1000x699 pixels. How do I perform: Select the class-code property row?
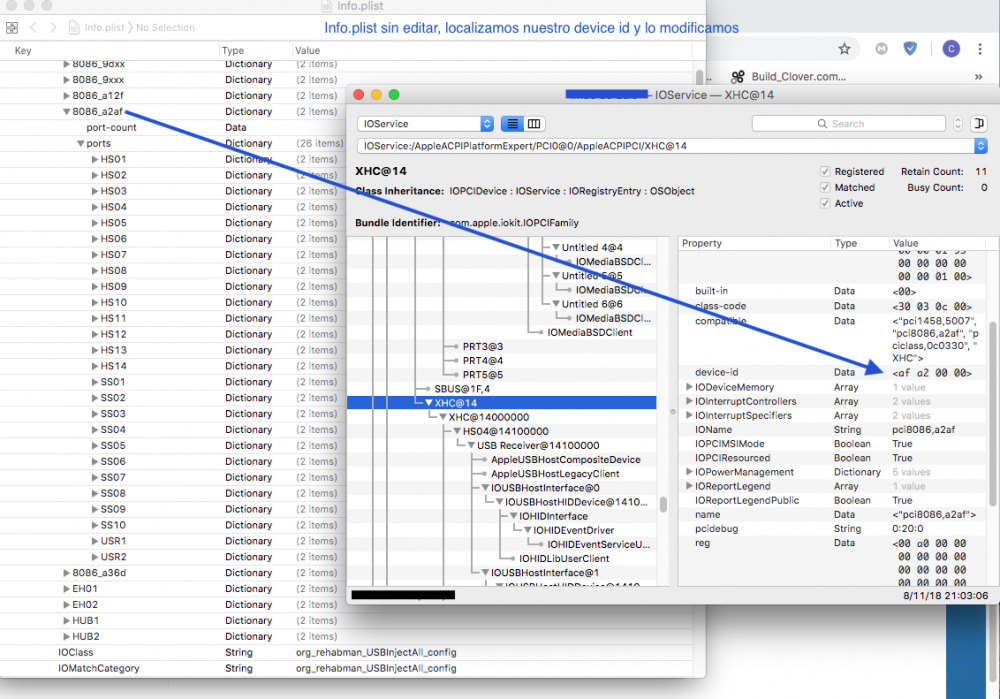[834, 306]
